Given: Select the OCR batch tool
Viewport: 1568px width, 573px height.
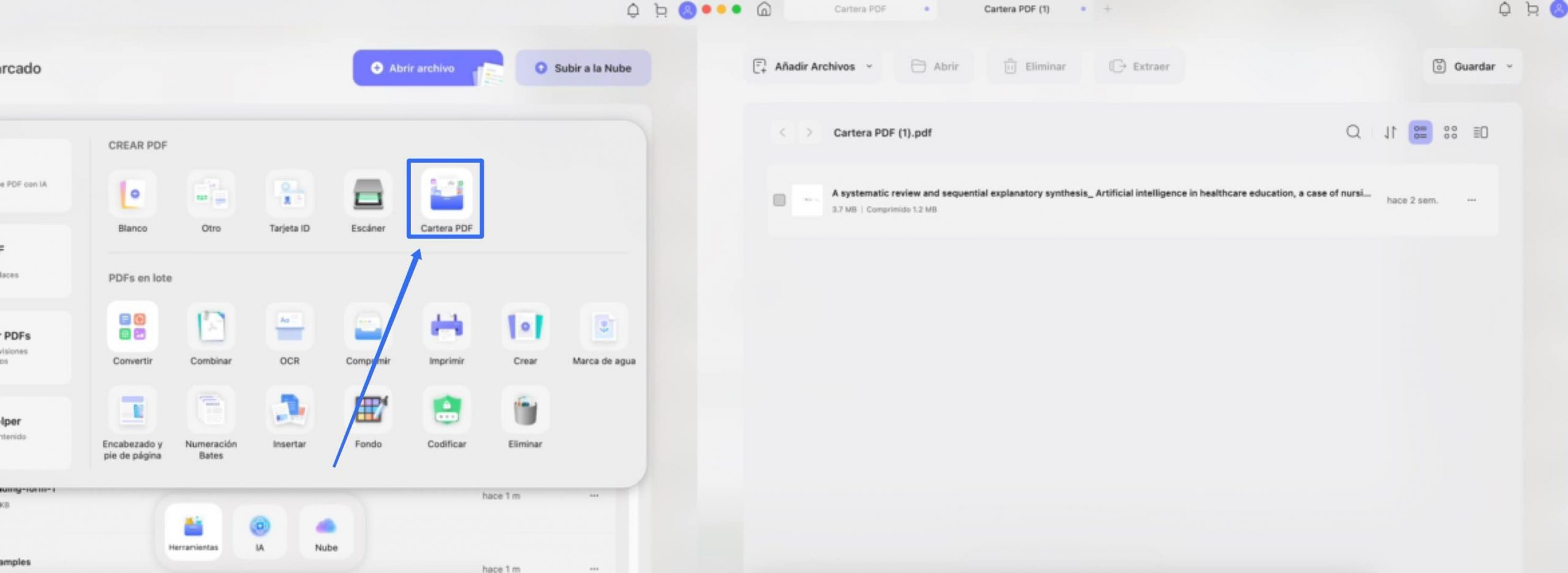Looking at the screenshot, I should pyautogui.click(x=290, y=334).
